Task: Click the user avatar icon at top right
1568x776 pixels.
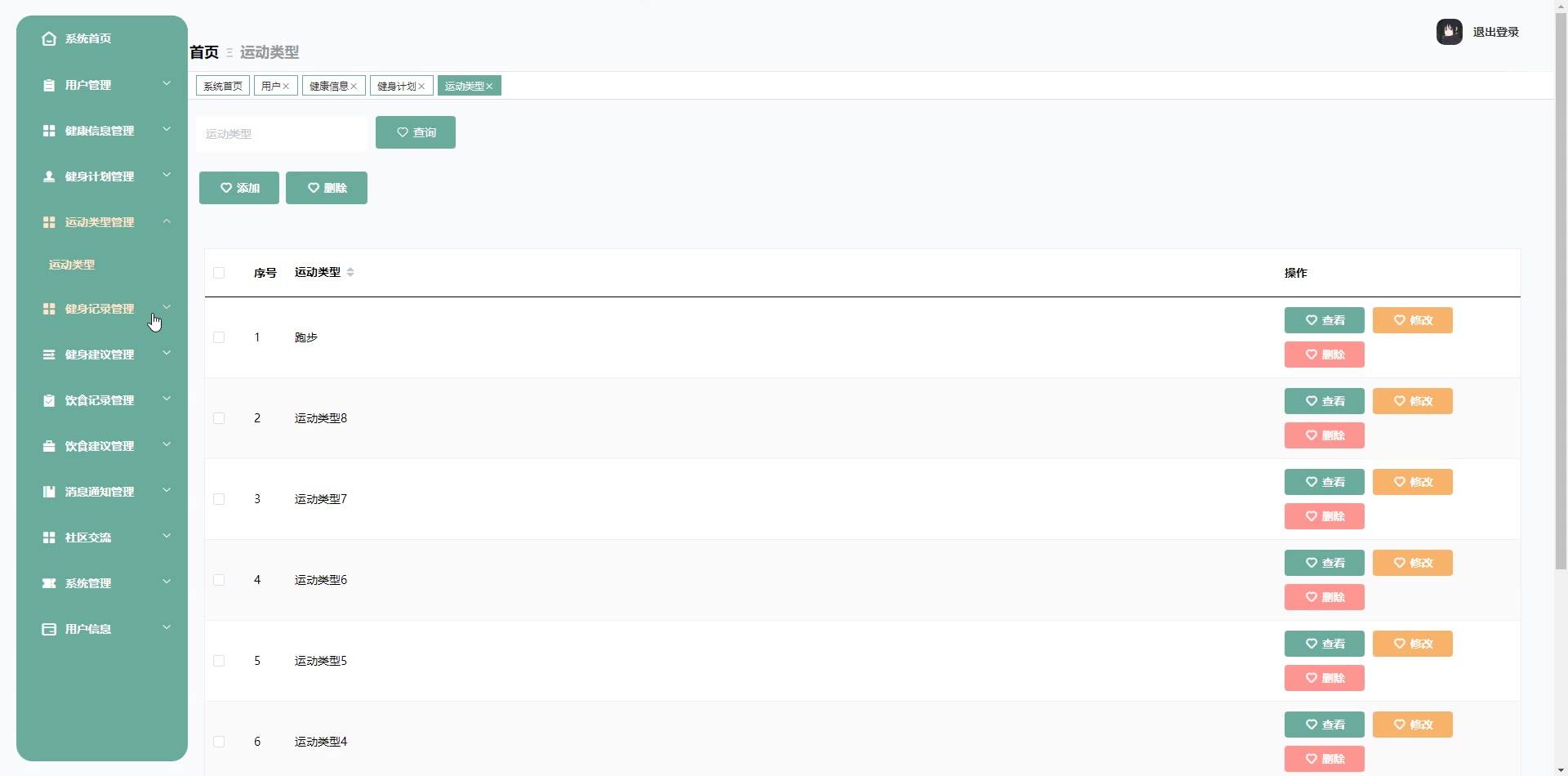Action: (x=1449, y=32)
